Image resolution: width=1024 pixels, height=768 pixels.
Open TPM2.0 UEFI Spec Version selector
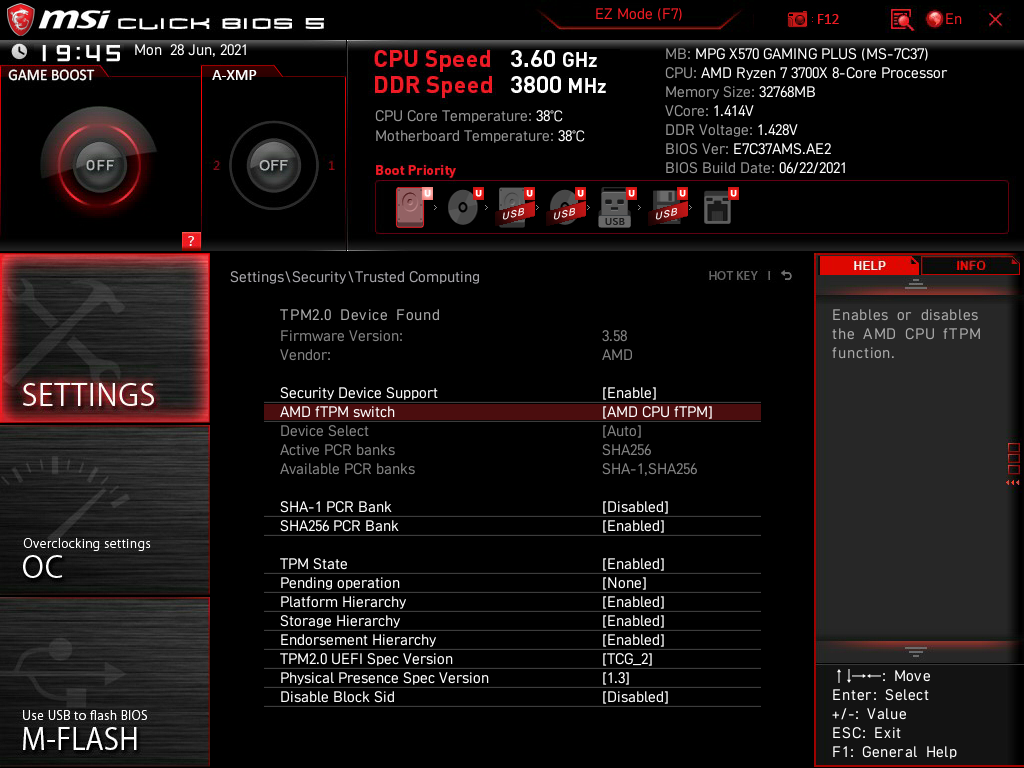click(512, 658)
